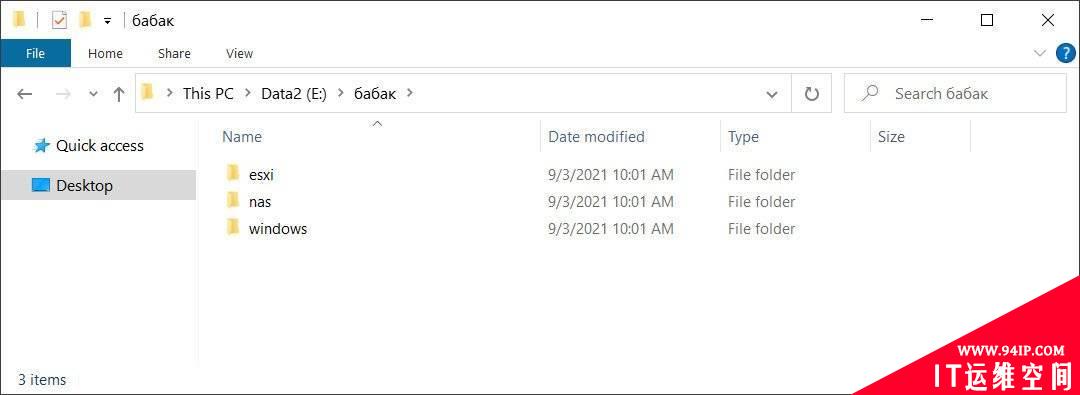The width and height of the screenshot is (1080, 395).
Task: Click in the Search бабак box
Action: point(955,94)
